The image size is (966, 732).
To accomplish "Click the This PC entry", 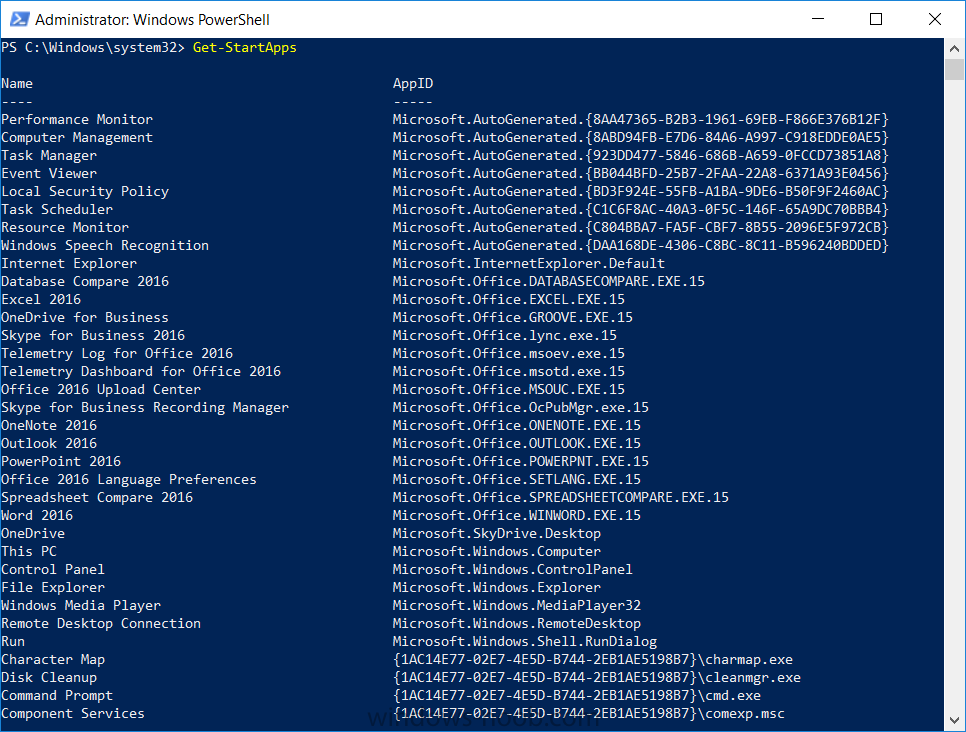I will click(x=29, y=551).
